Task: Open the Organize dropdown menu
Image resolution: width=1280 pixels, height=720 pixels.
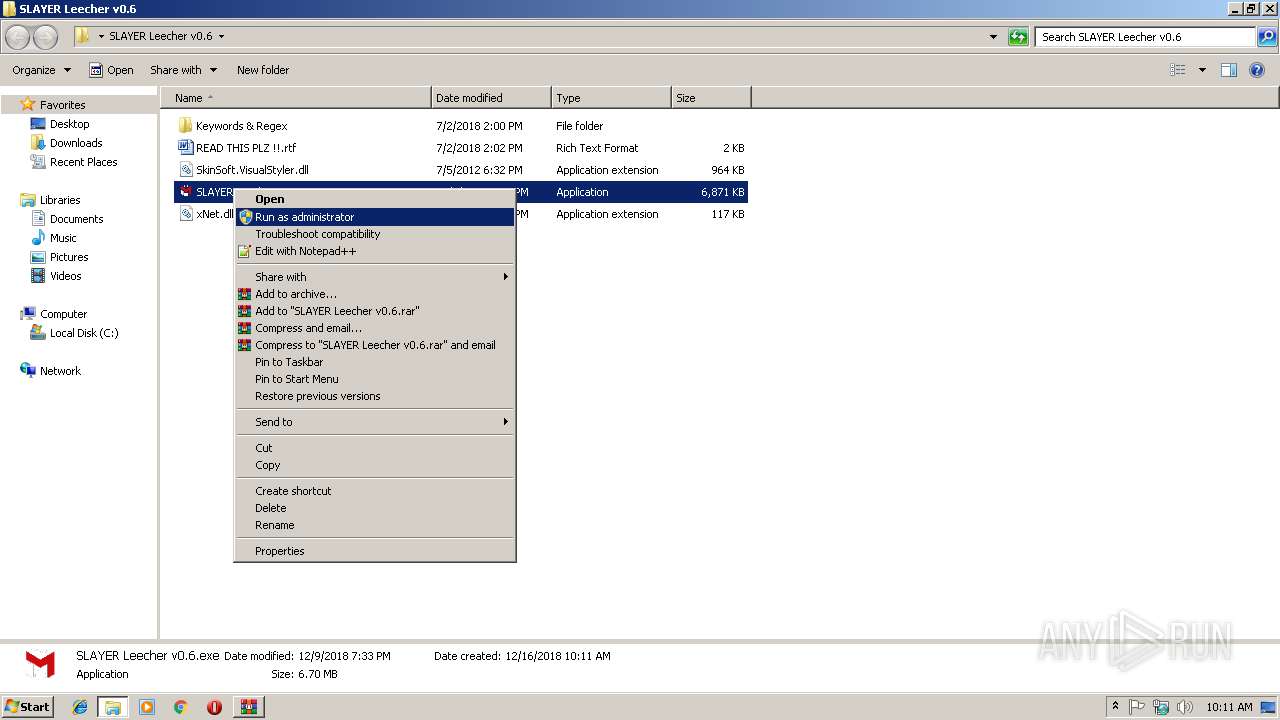Action: pos(41,70)
